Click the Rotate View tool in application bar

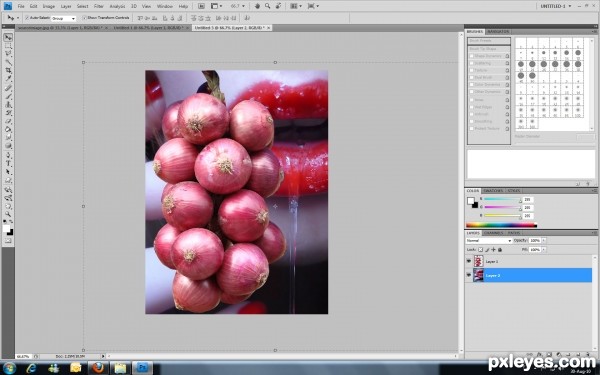(278, 6)
